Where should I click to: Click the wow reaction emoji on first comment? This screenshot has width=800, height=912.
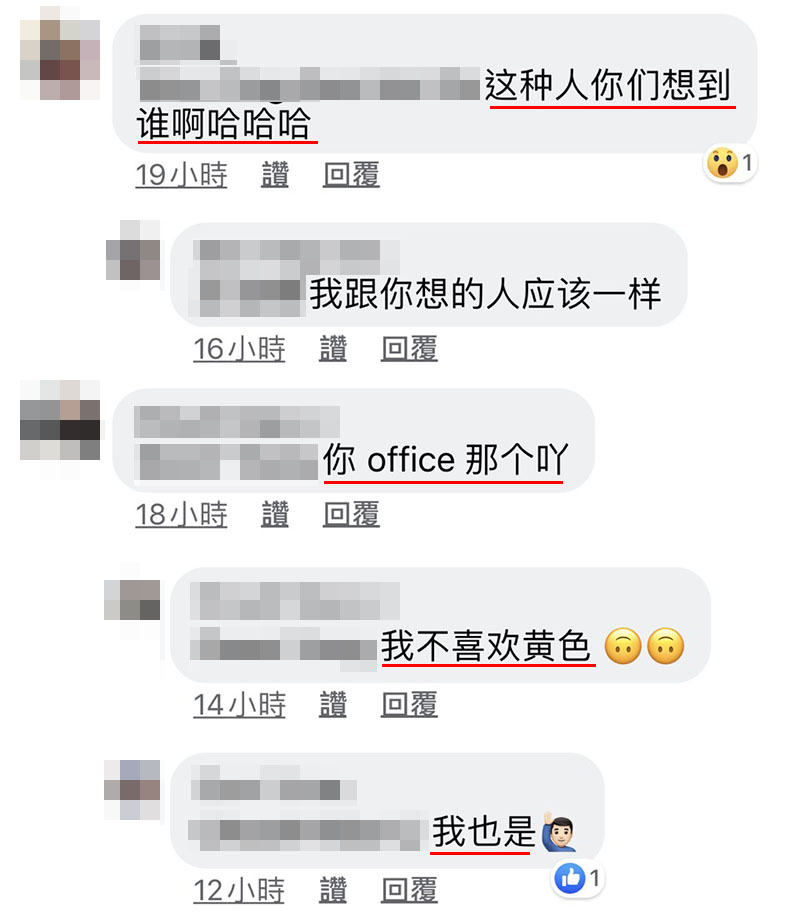722,163
